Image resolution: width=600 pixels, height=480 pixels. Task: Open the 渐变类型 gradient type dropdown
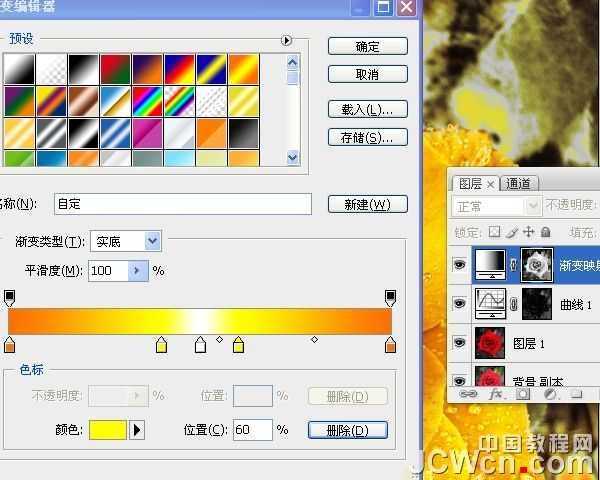[152, 241]
